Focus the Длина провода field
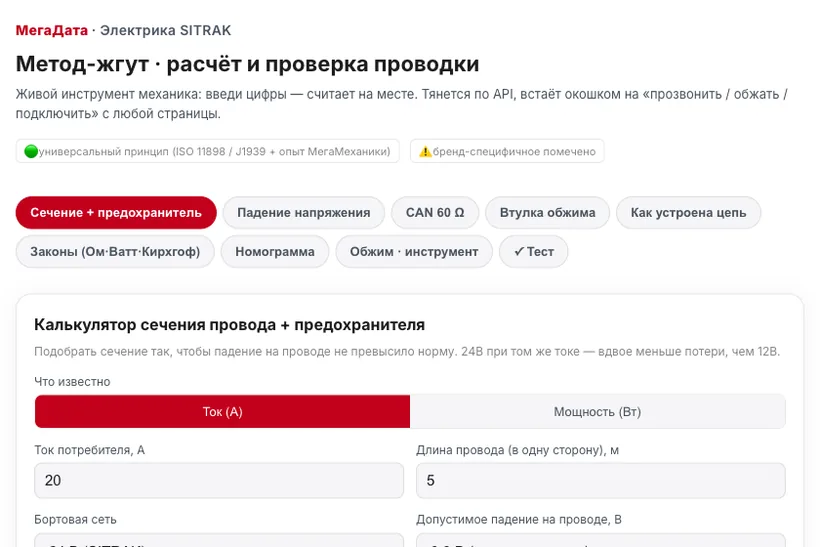This screenshot has width=820, height=547. (x=601, y=480)
